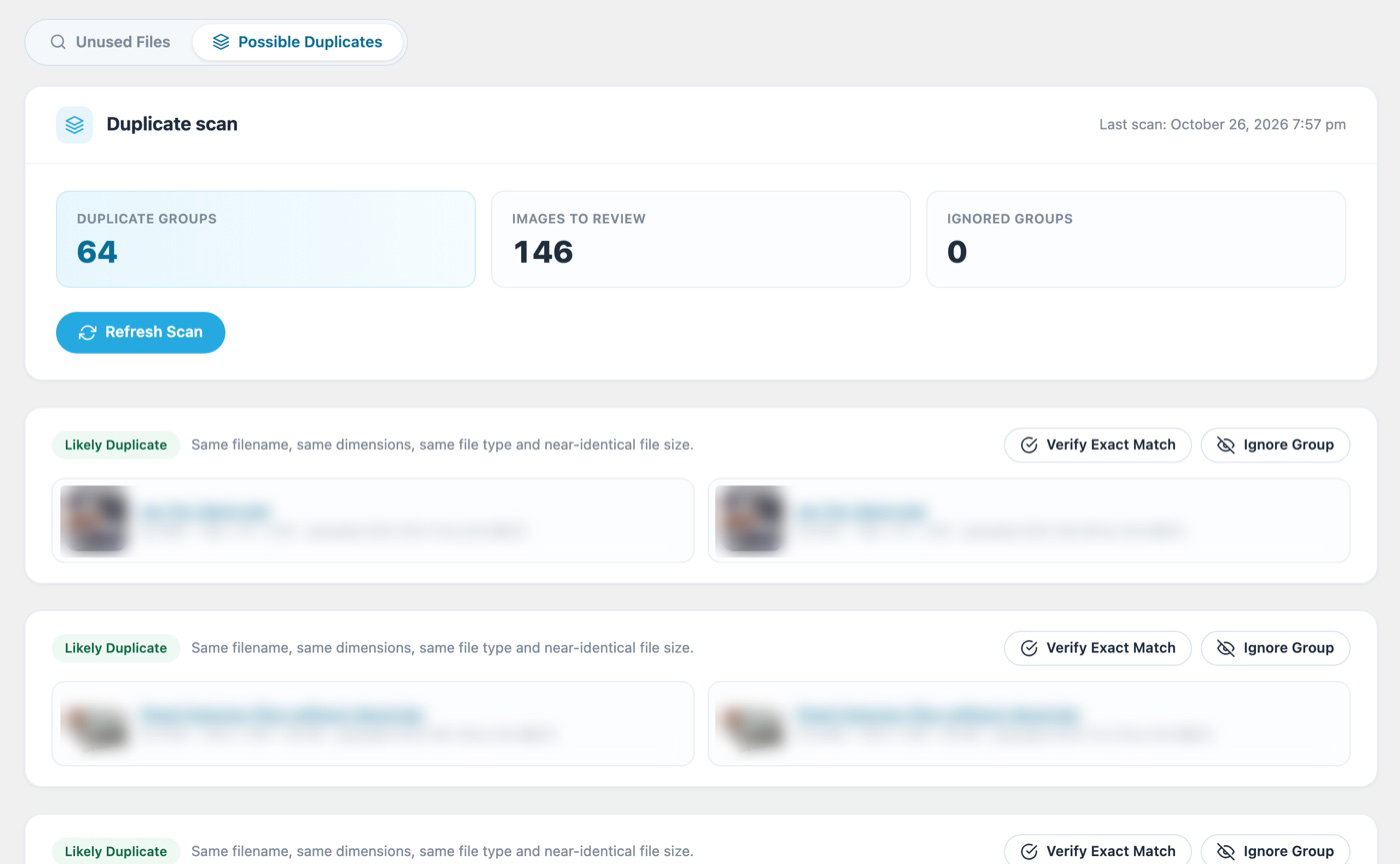Click the first group's checkmark verify icon
1400x864 pixels.
coord(1029,445)
